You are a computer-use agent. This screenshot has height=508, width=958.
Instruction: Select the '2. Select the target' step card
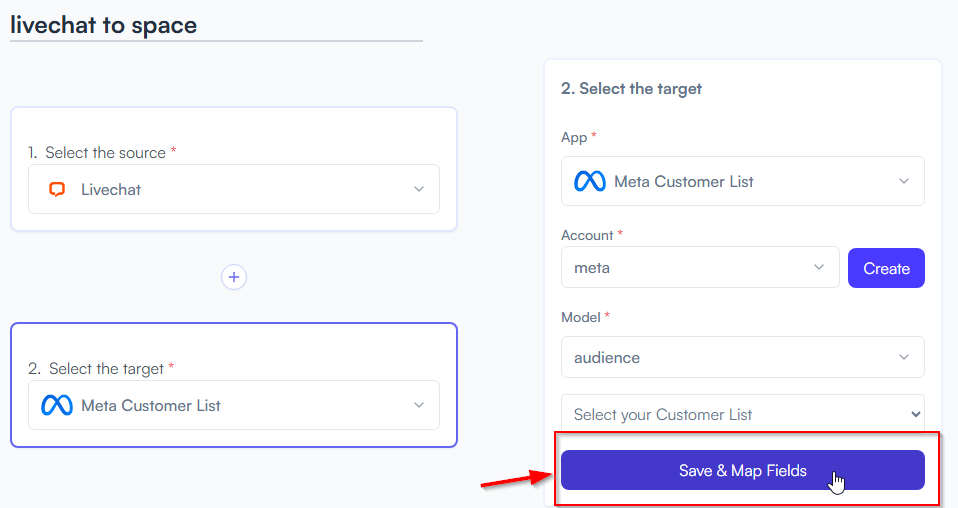pos(234,385)
